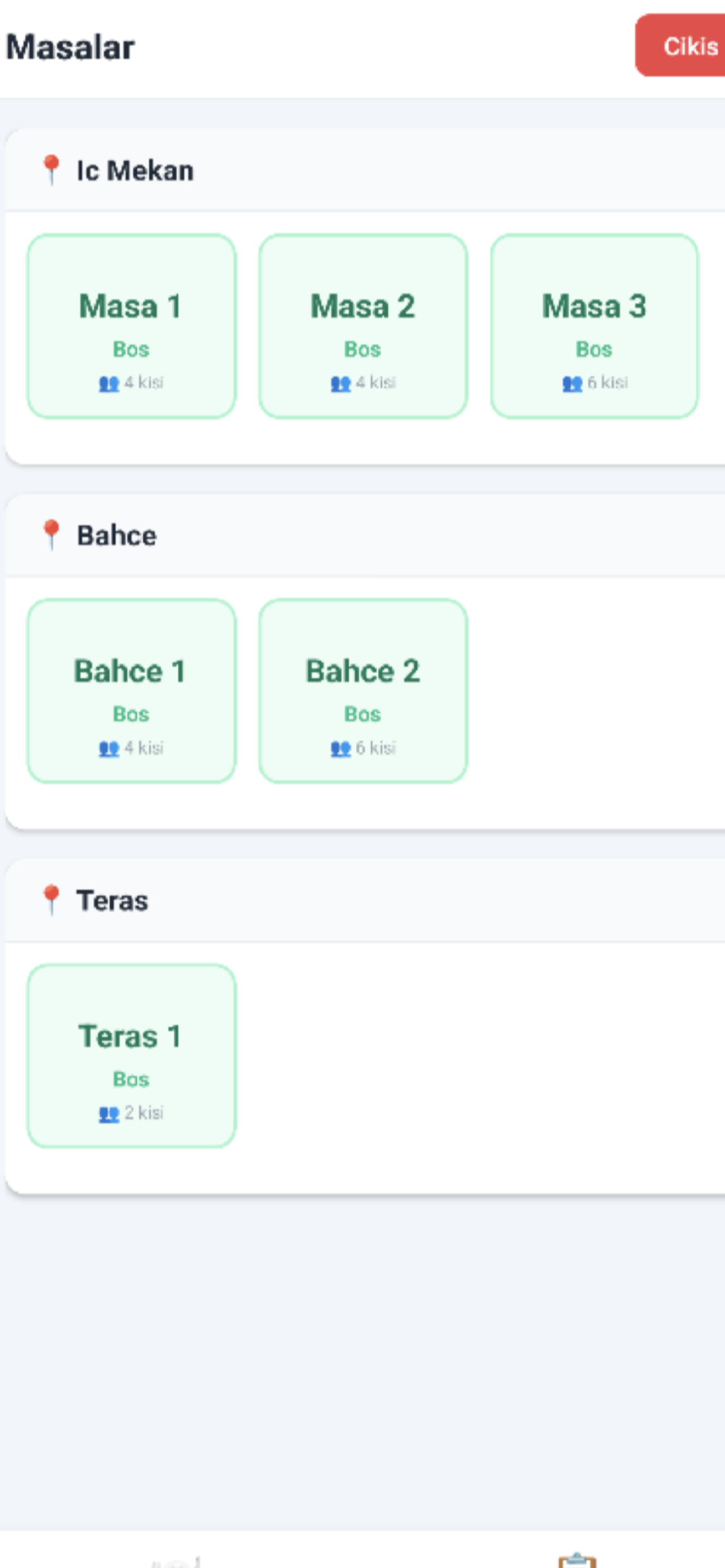The height and width of the screenshot is (1568, 725).
Task: Click the people icon on Bahce 1
Action: tap(109, 748)
